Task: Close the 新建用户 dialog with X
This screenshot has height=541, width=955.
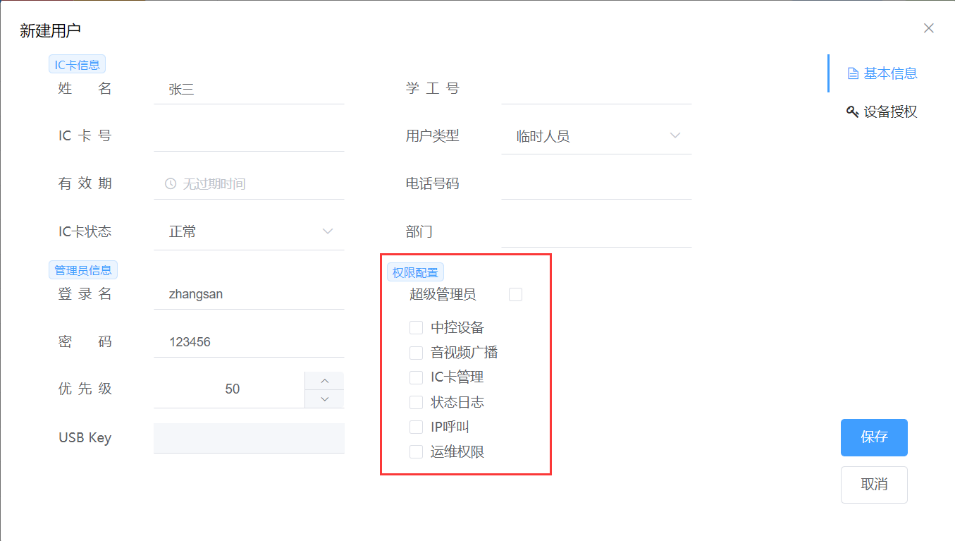Action: click(x=928, y=28)
